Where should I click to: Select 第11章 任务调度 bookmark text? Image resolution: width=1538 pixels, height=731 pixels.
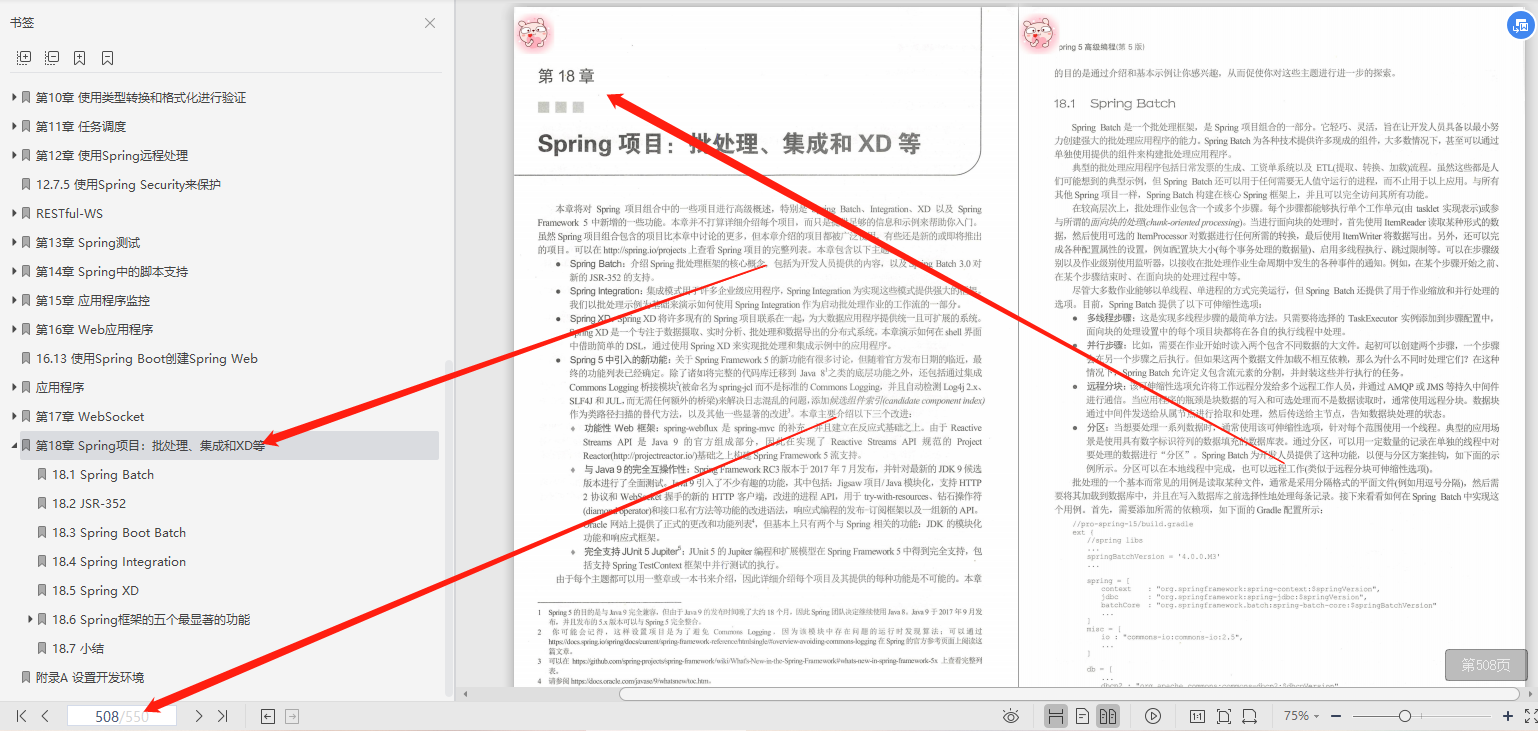coord(81,127)
